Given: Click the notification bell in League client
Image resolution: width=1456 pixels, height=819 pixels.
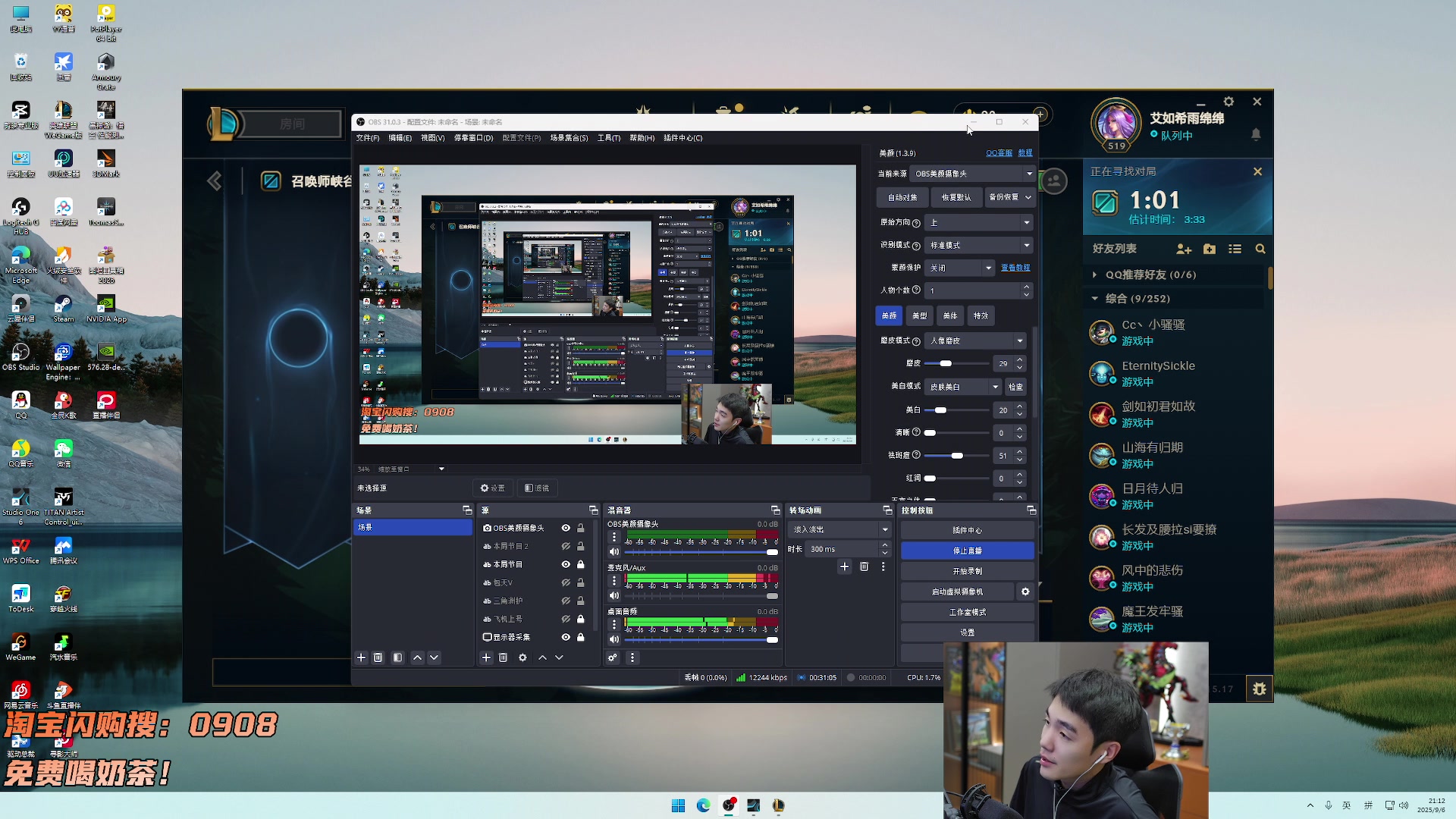Looking at the screenshot, I should coord(1256,134).
